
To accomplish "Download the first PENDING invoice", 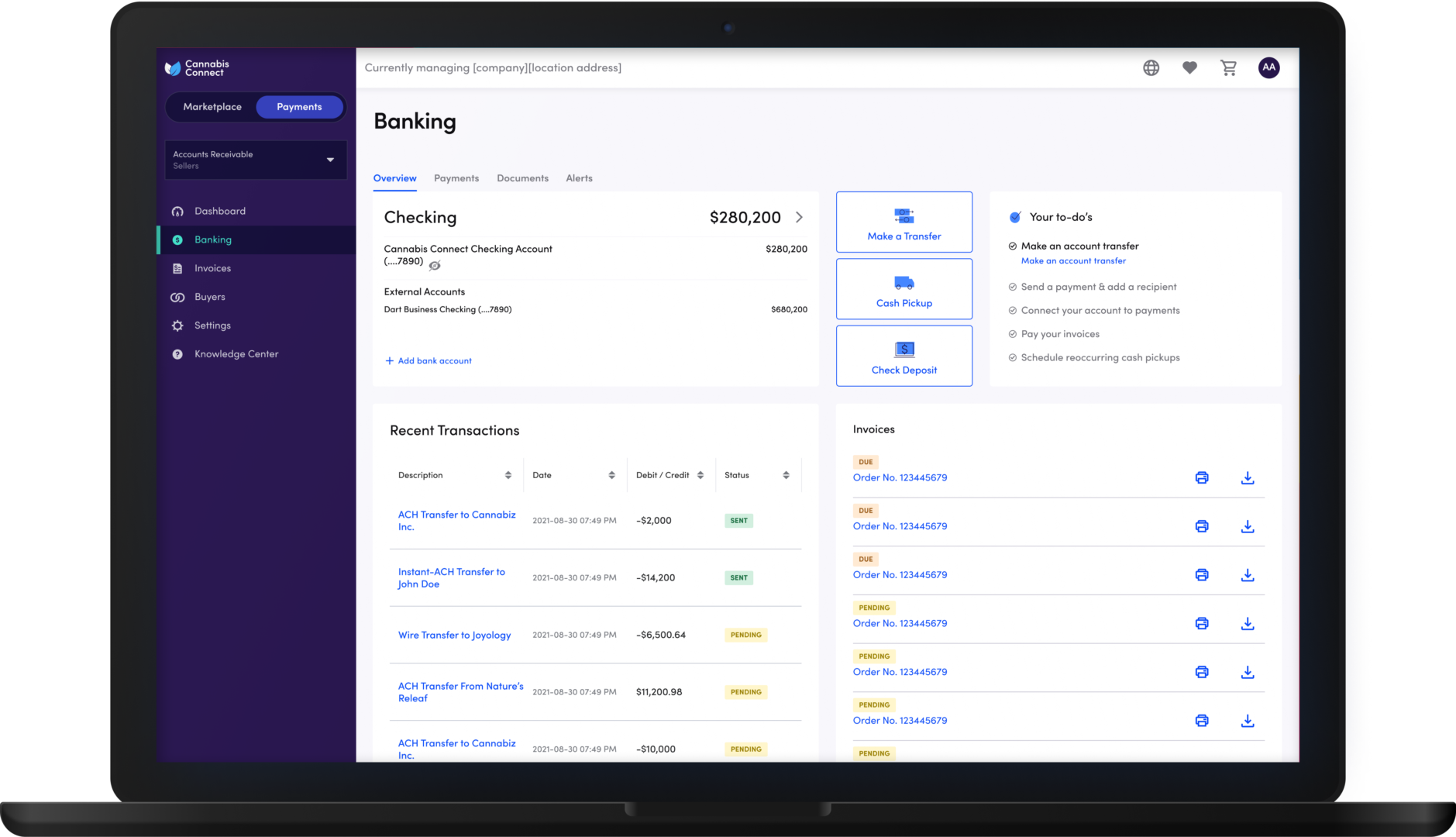I will (x=1248, y=623).
